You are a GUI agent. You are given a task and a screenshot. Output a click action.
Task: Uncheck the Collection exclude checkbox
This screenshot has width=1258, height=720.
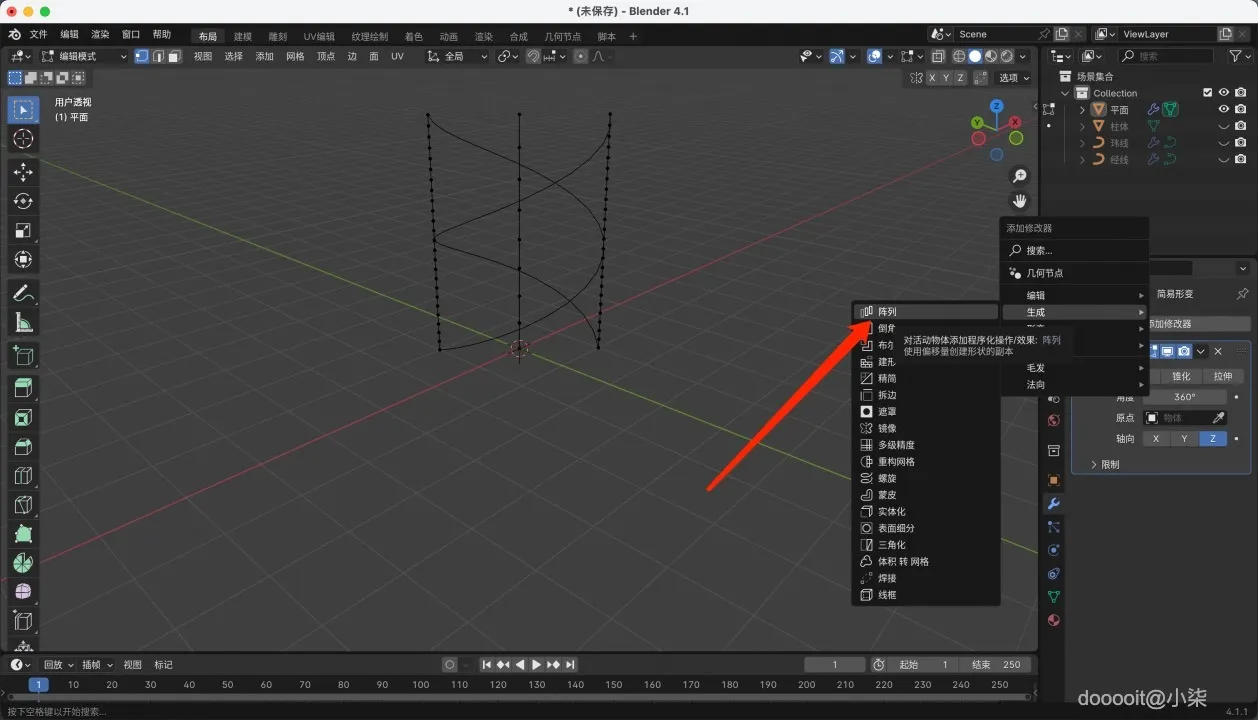tap(1207, 93)
